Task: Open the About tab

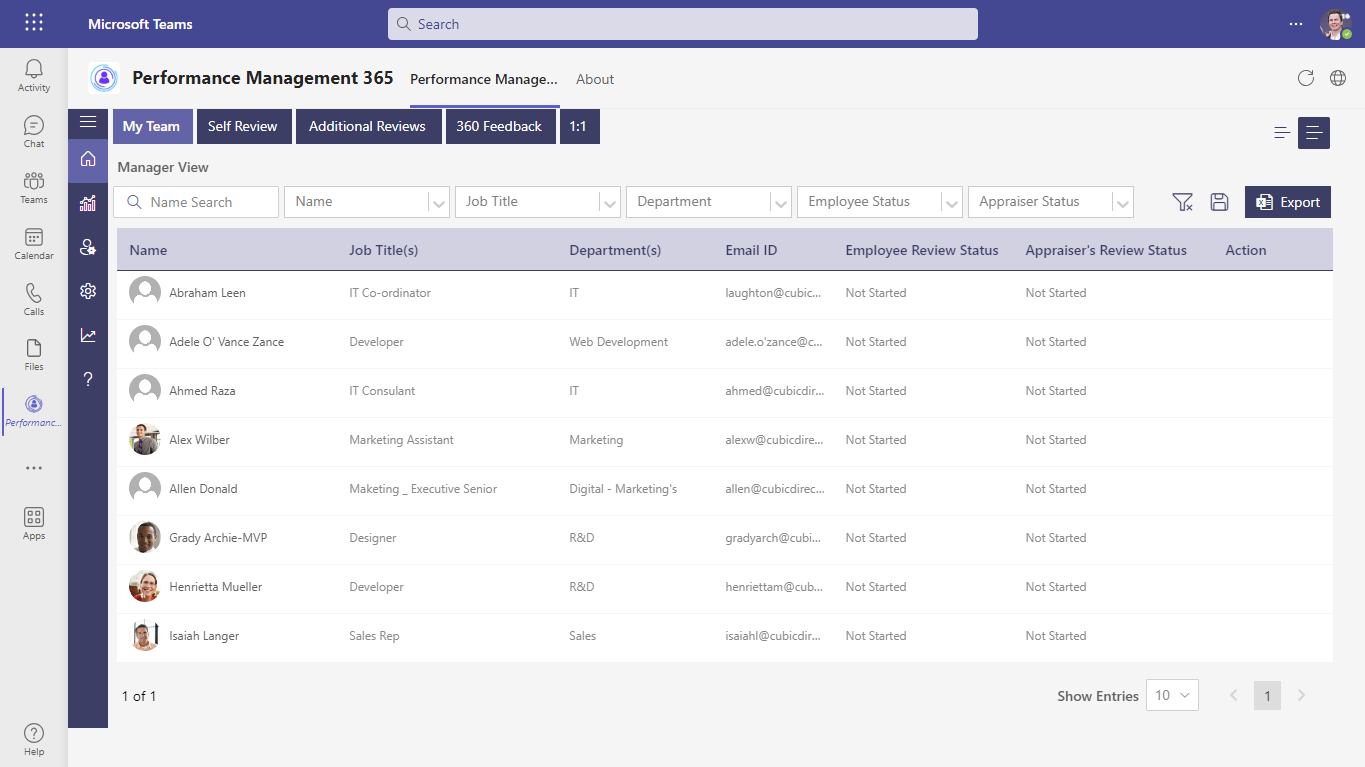Action: [x=595, y=78]
